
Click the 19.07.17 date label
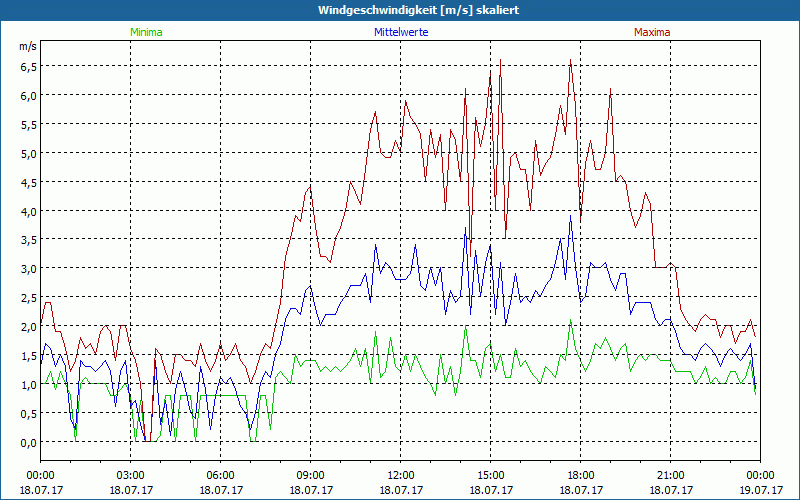point(760,490)
